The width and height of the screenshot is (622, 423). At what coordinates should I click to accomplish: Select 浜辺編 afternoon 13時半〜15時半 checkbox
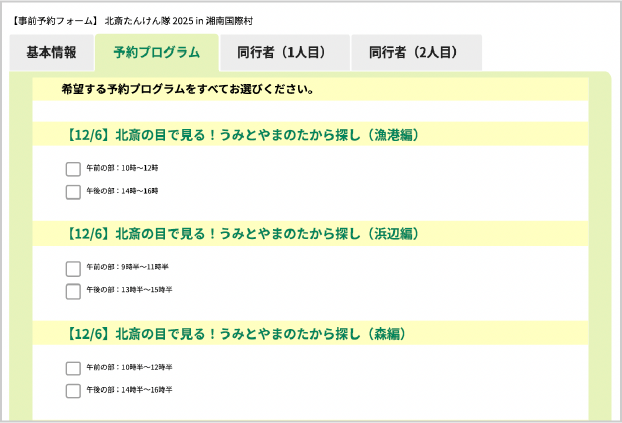(73, 291)
